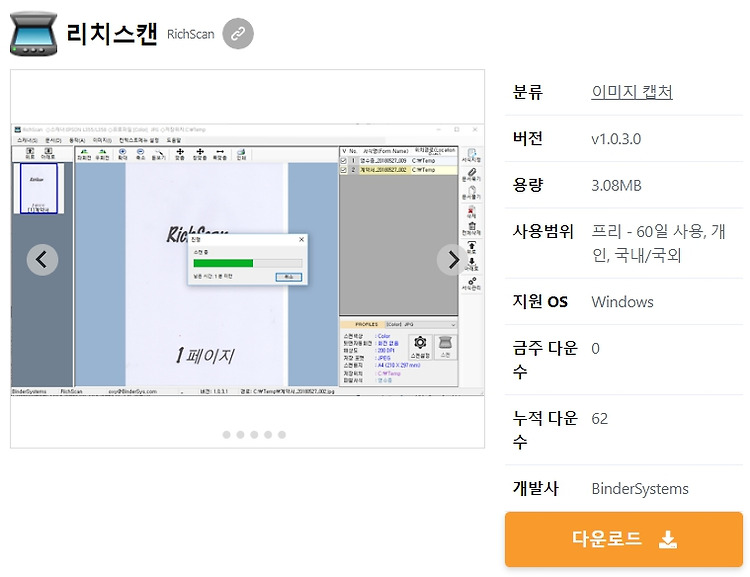
Task: Select the page thumbnail in the left panel
Action: pos(38,188)
